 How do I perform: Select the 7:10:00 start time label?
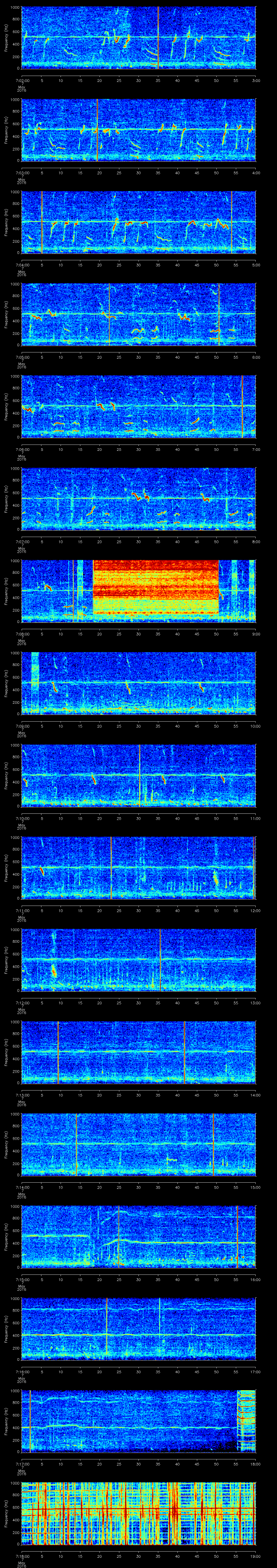coord(22,818)
